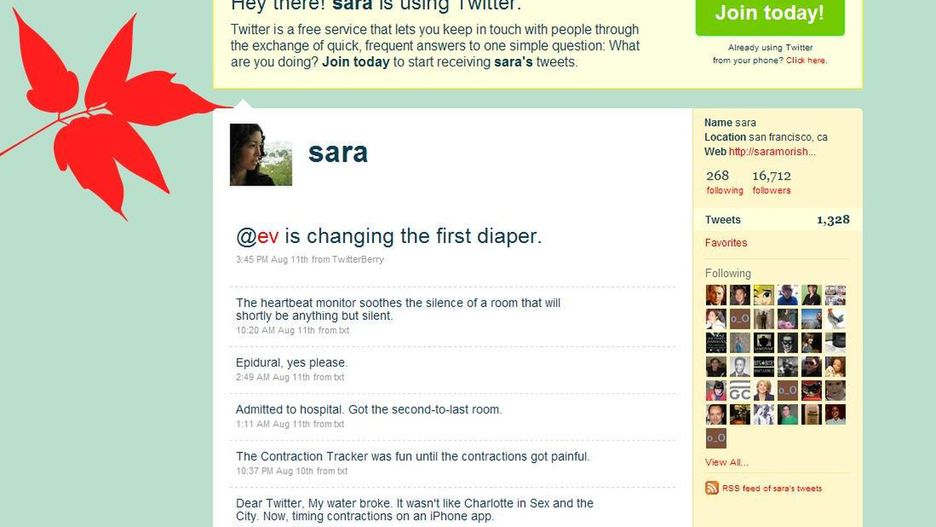Open the GC logo avatar in Following
The height and width of the screenshot is (527, 936).
point(740,390)
